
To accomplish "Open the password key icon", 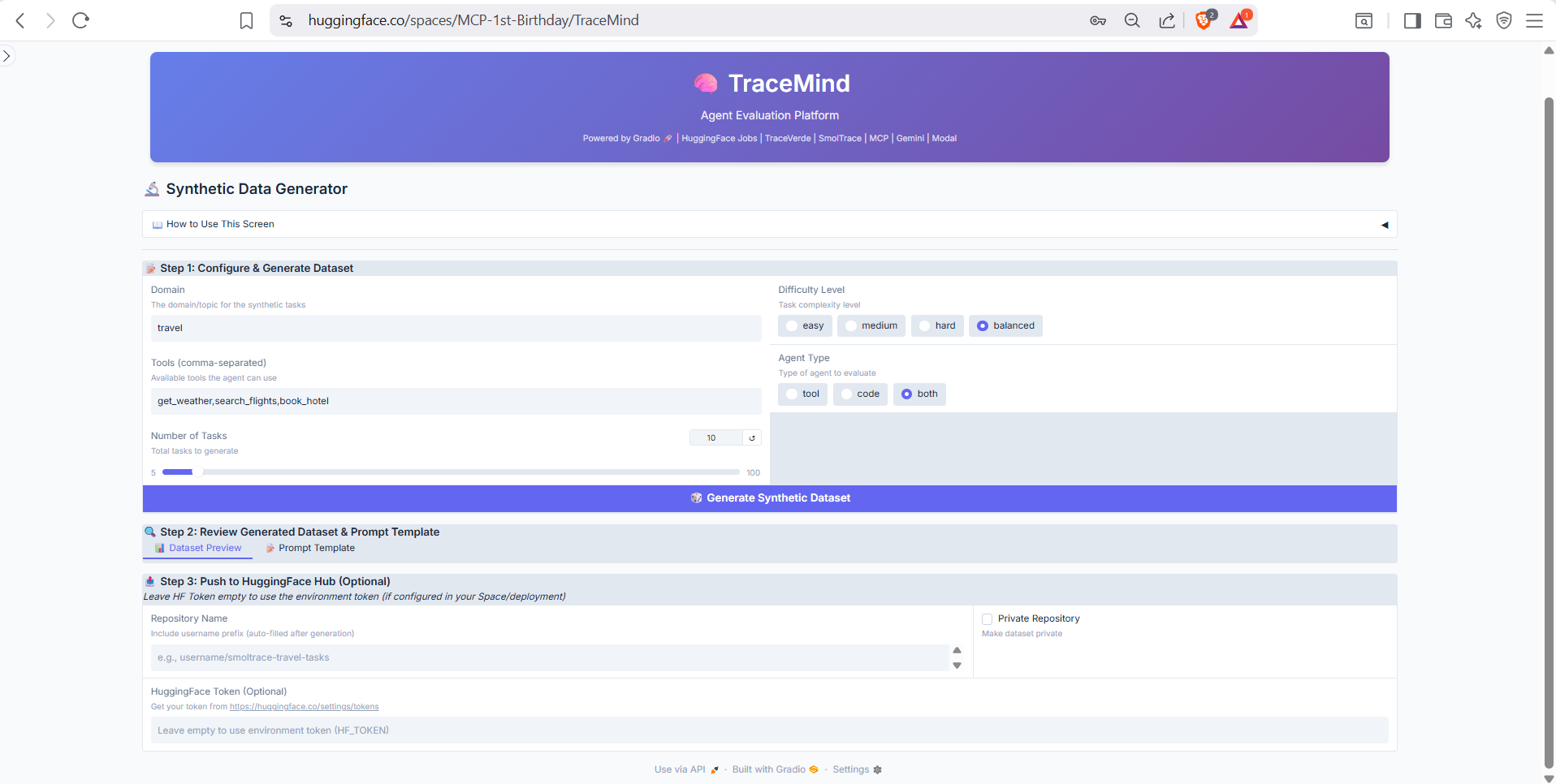I will tap(1098, 20).
